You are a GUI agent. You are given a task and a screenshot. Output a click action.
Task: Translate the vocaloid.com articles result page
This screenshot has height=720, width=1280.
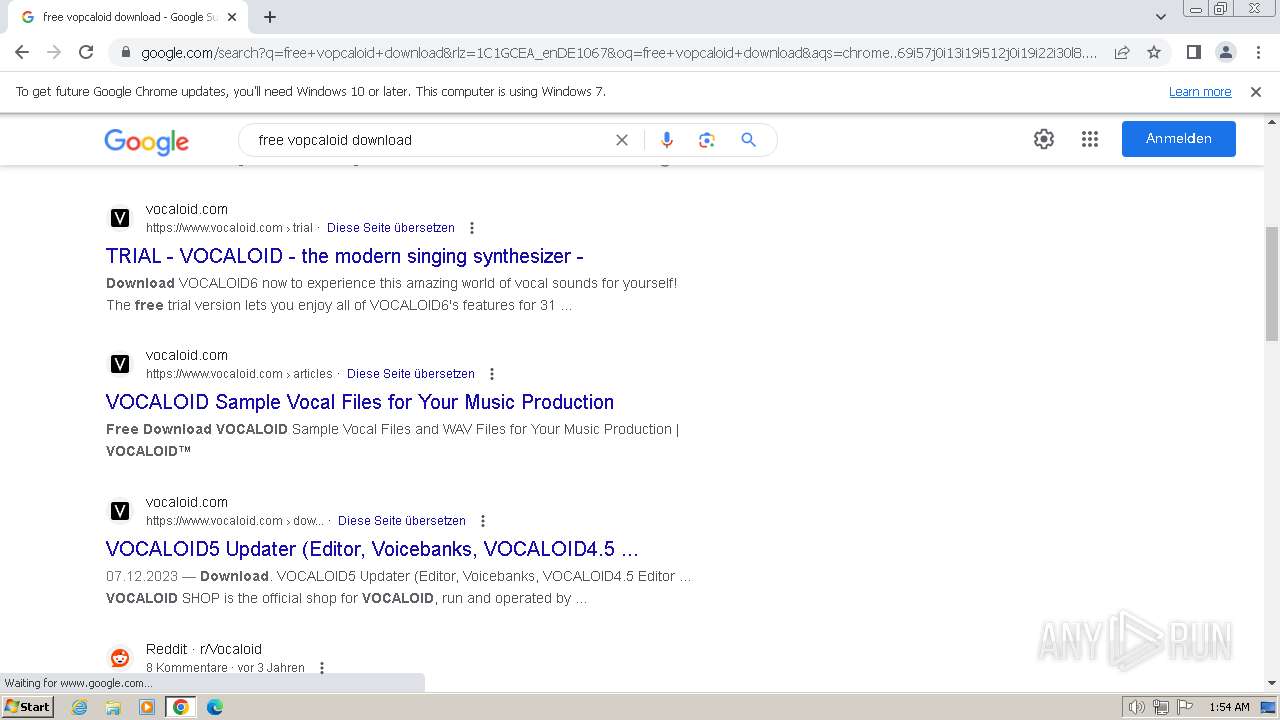coord(411,374)
